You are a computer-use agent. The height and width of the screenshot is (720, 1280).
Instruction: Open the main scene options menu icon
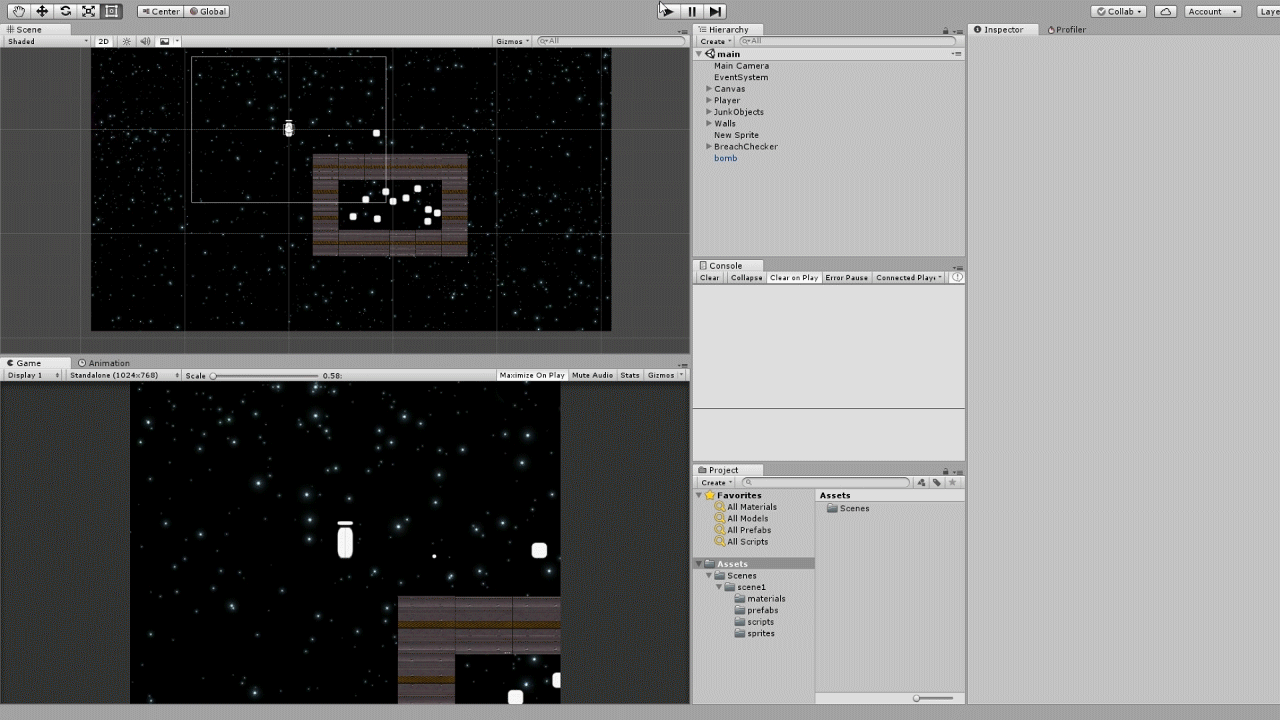(957, 54)
